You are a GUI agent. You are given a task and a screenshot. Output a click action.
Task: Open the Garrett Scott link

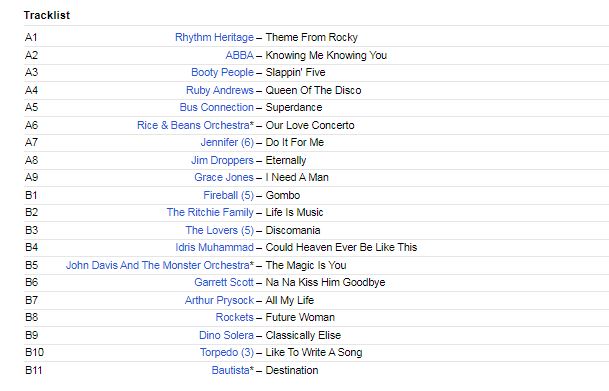pyautogui.click(x=224, y=282)
